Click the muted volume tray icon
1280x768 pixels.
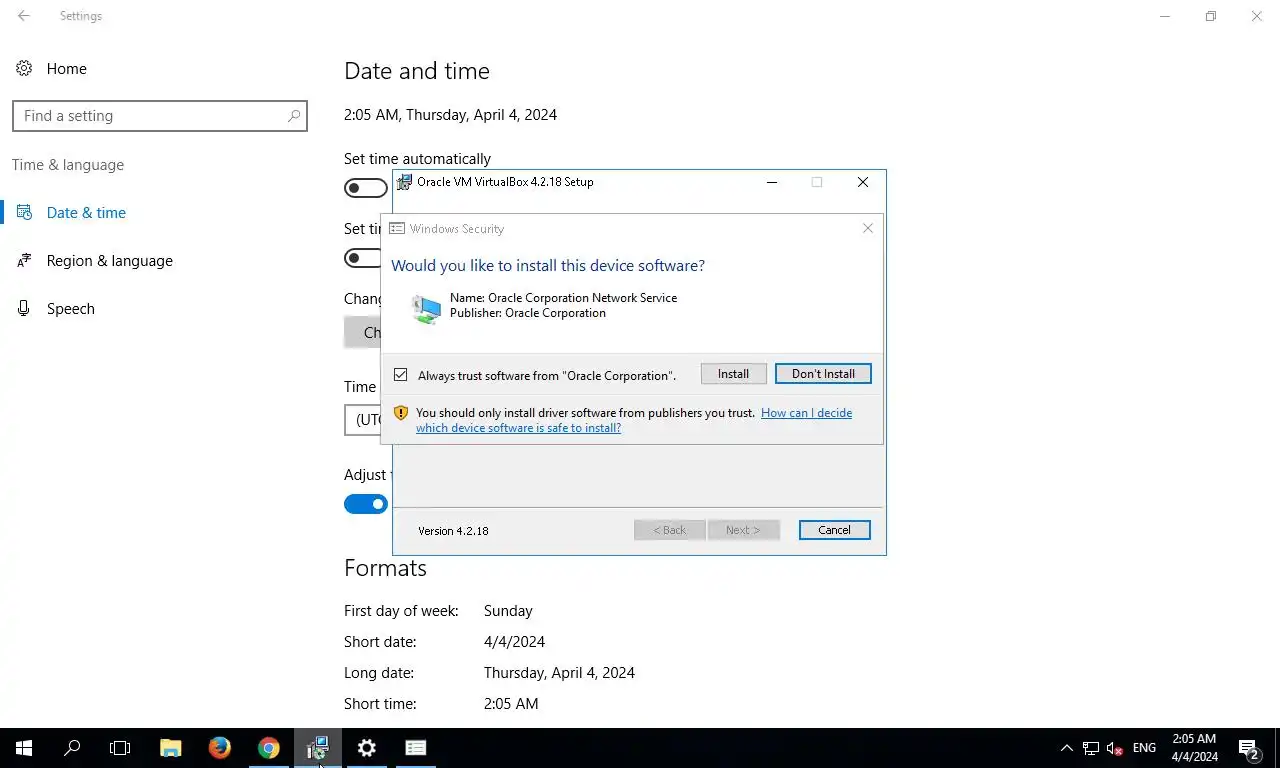(1115, 748)
